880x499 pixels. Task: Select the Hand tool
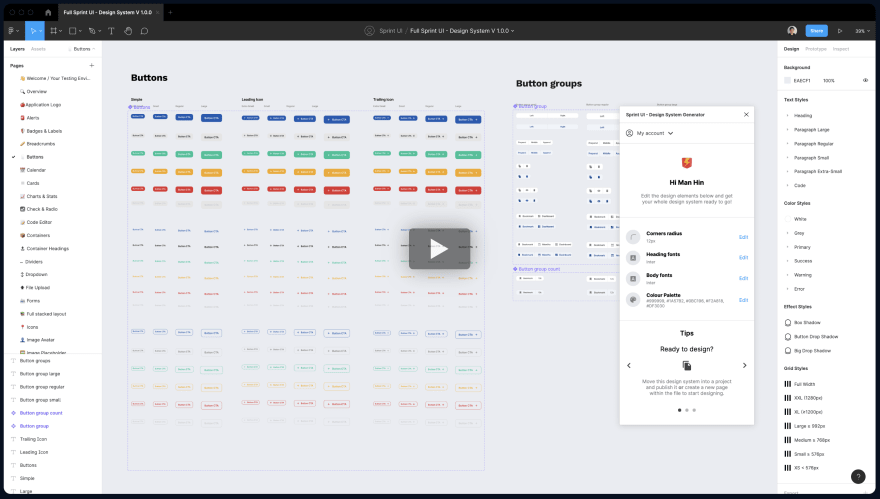point(128,31)
